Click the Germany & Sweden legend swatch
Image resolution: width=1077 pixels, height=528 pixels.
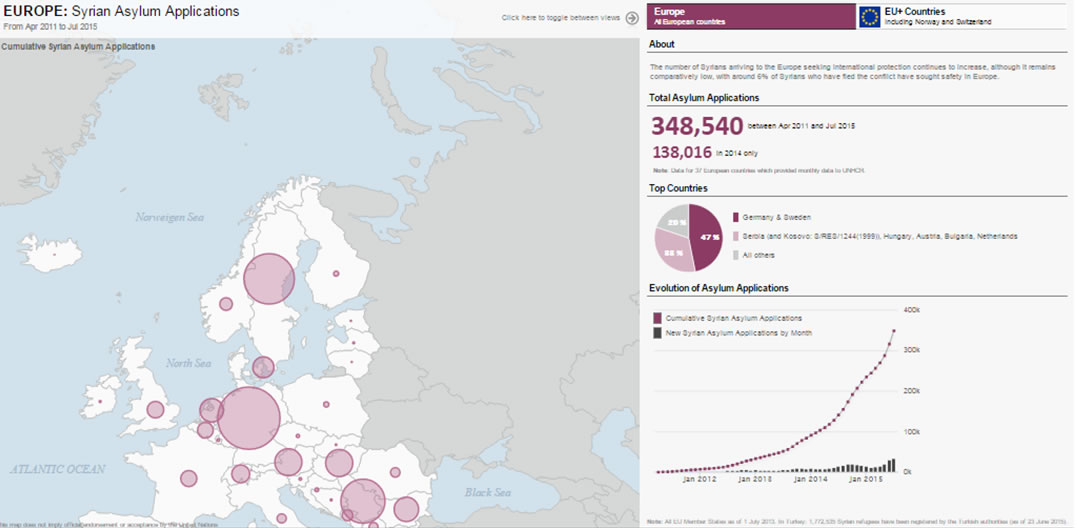[x=737, y=217]
